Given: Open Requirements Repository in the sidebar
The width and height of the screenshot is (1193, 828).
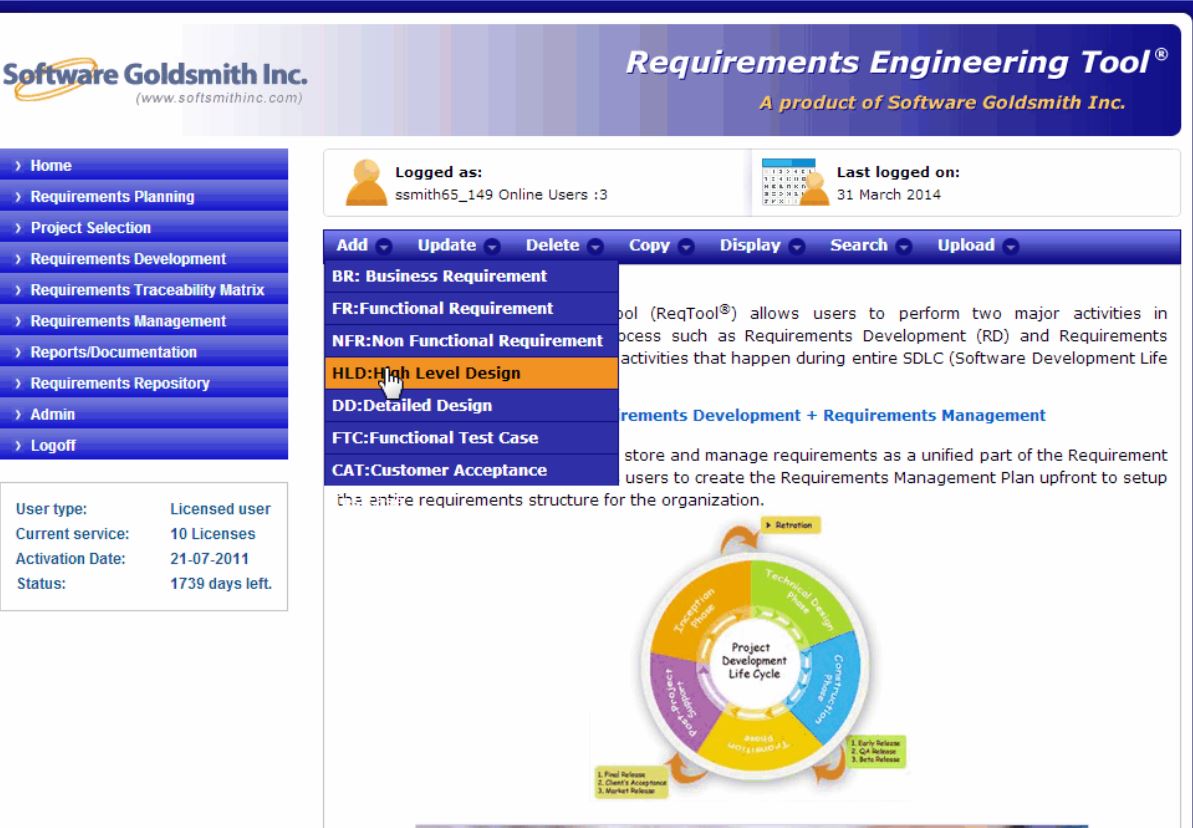Looking at the screenshot, I should click(144, 384).
